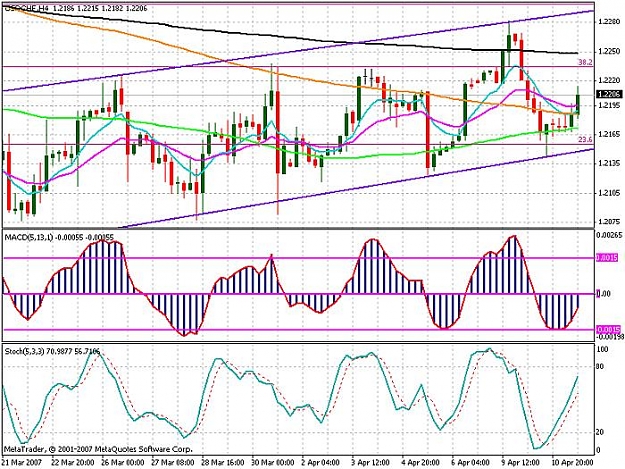Select the 4 Apr 20:00 time label
Image resolution: width=625 pixels, height=469 pixels.
421,463
